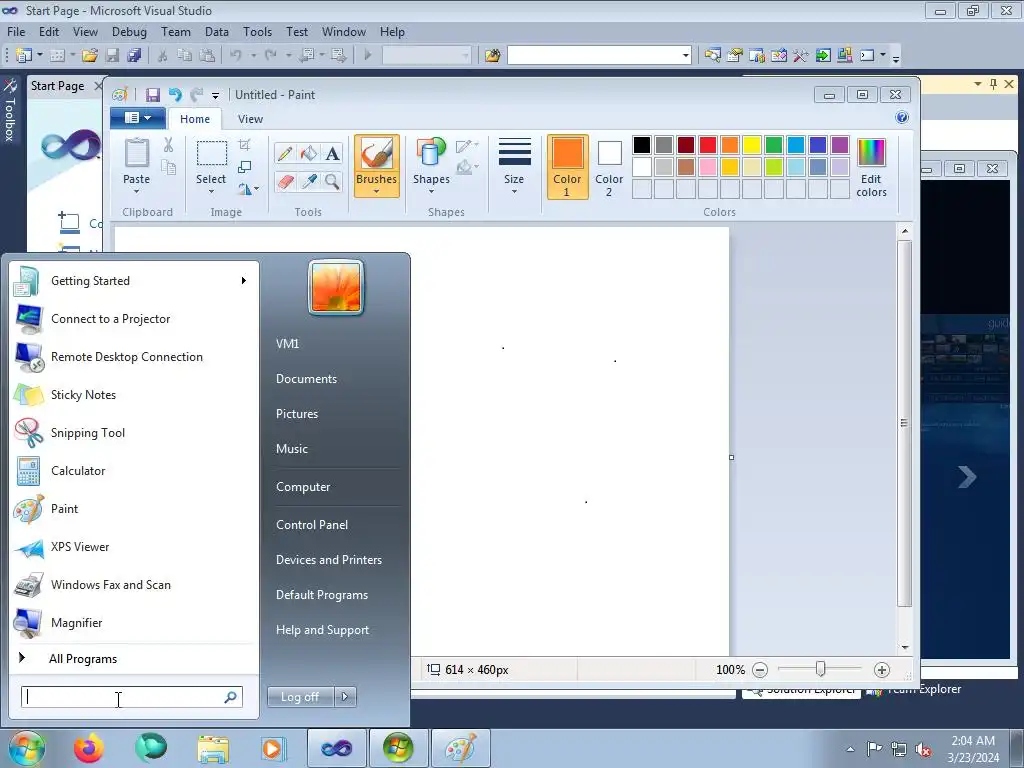The height and width of the screenshot is (768, 1024).
Task: Choose the Magnifier tool in Paint ribbon
Action: coord(332,181)
